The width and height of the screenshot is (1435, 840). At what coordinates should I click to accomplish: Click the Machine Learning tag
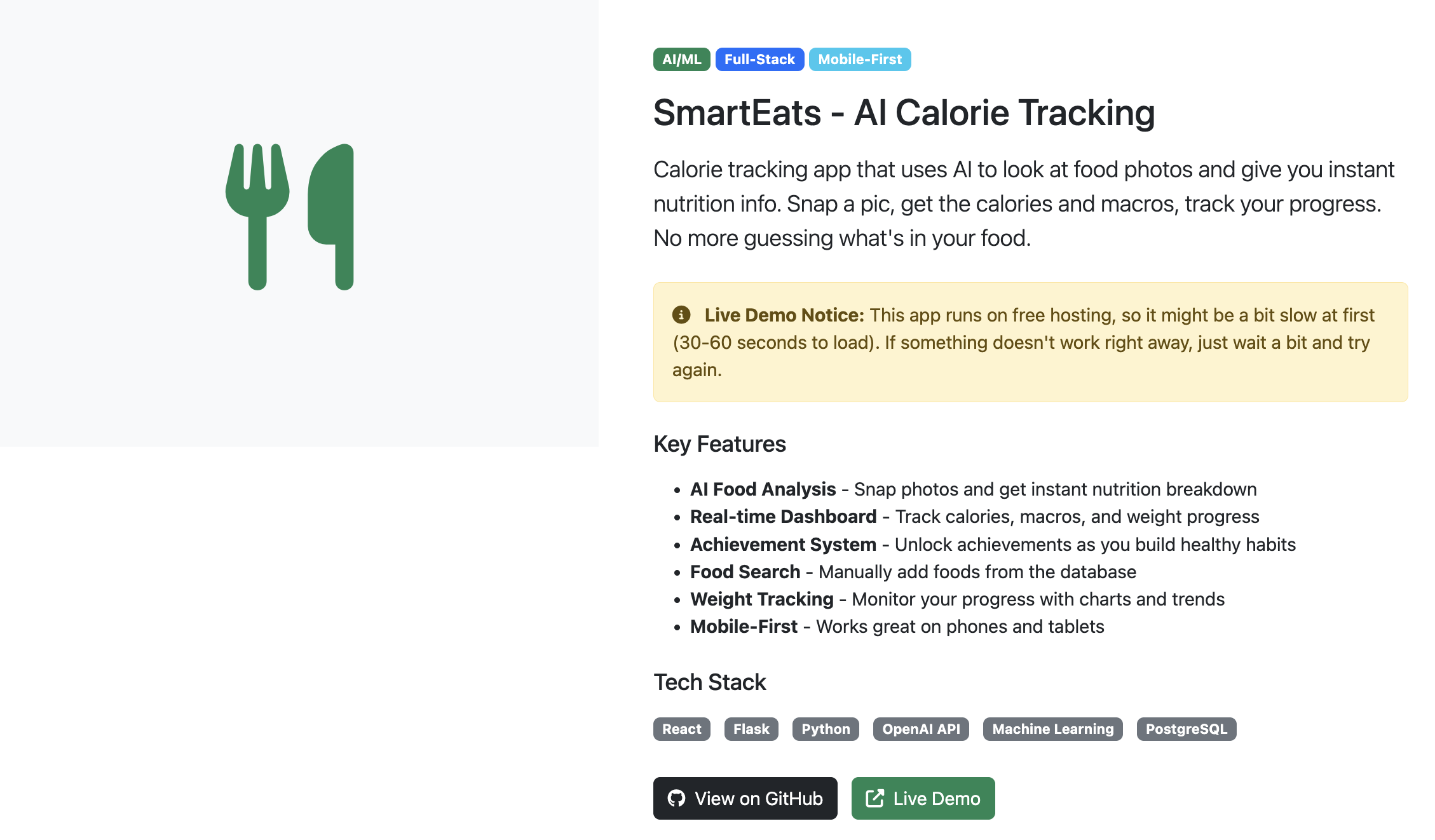coord(1052,729)
